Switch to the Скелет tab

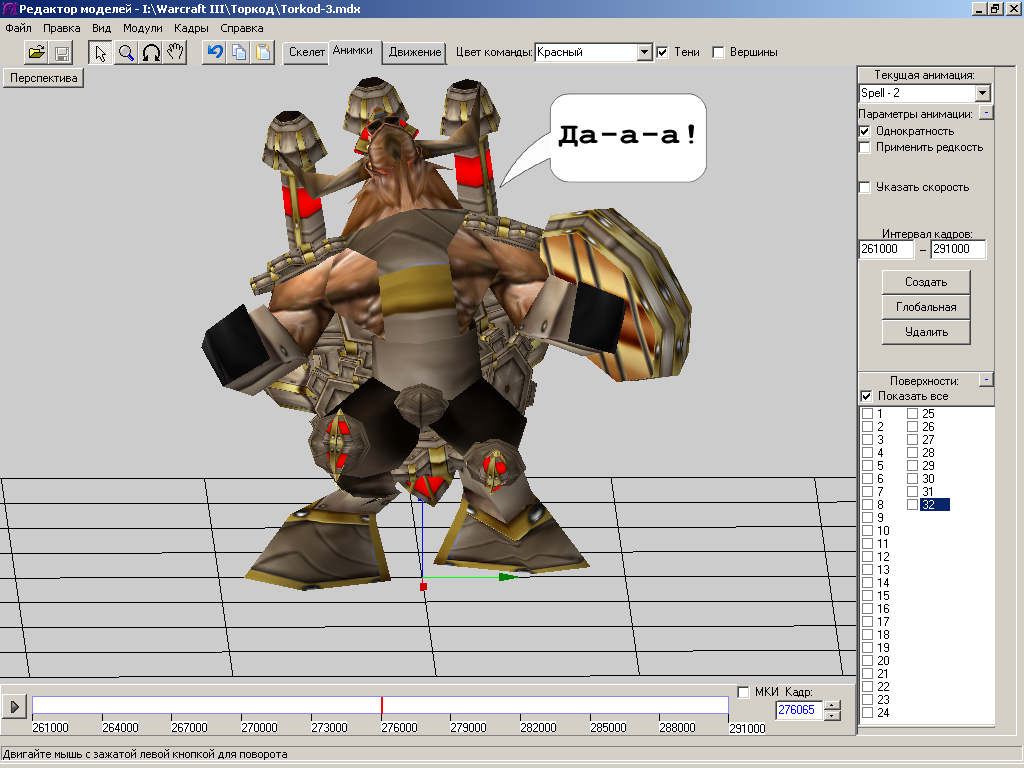(306, 52)
